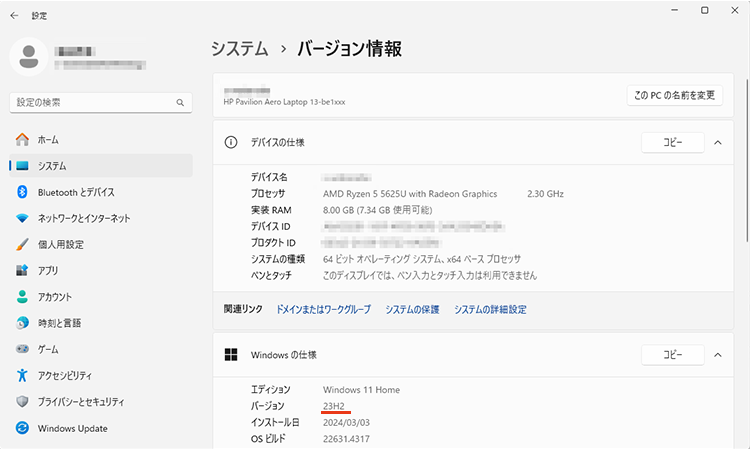Click the 64 ビット システムの種類 value
Viewport: 750px width, 449px height.
pyautogui.click(x=422, y=259)
